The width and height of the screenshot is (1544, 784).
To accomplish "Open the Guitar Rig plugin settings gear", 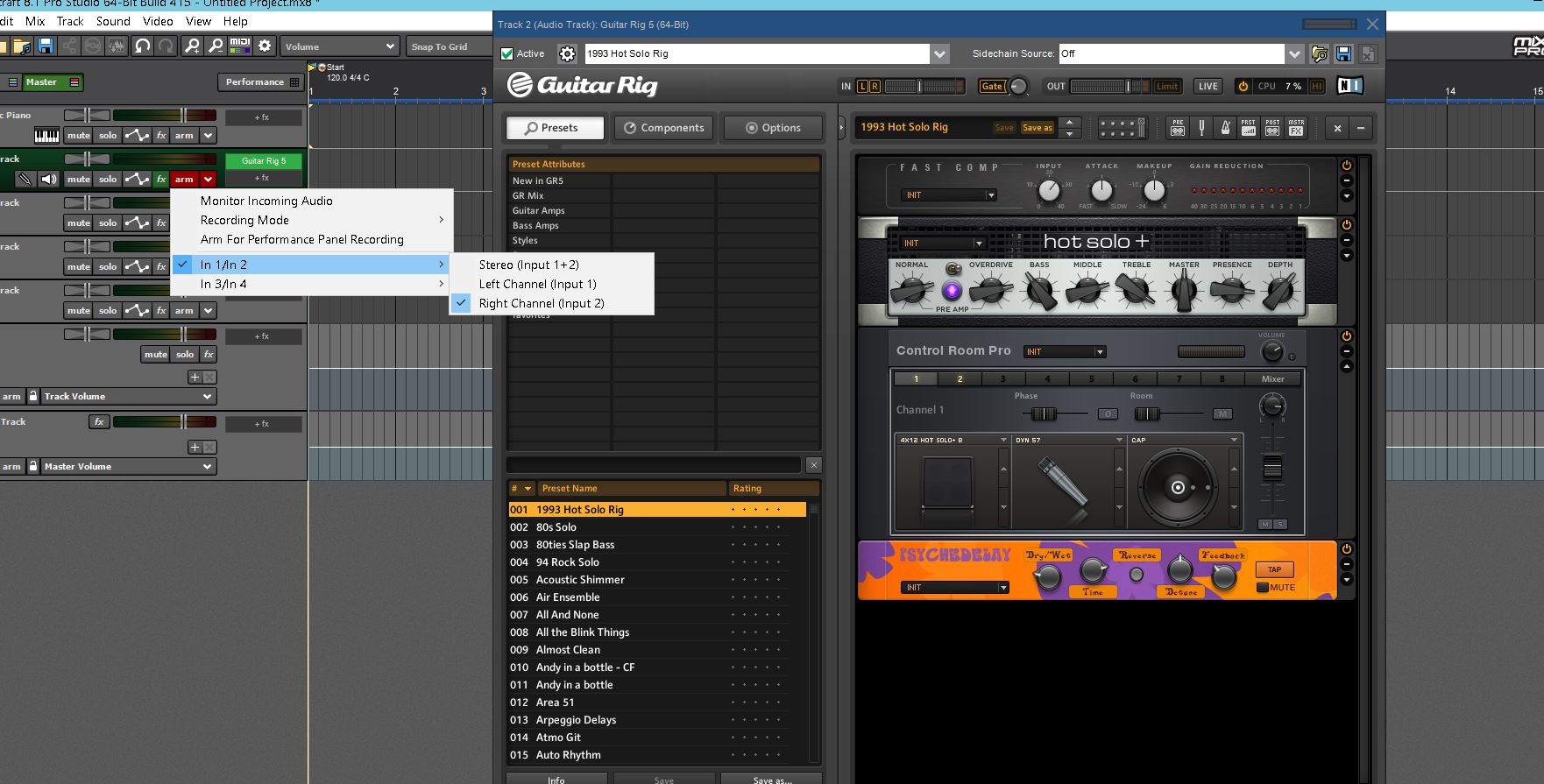I will 568,53.
